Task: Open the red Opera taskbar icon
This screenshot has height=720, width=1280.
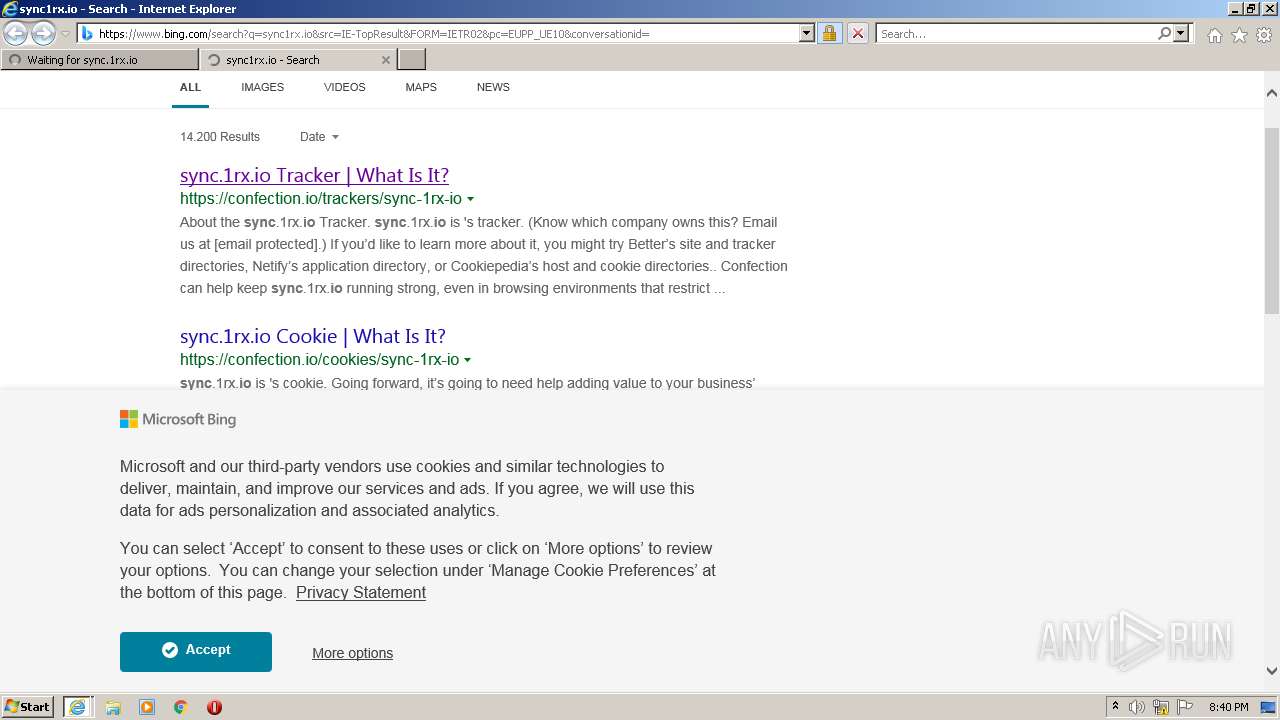Action: pyautogui.click(x=214, y=707)
